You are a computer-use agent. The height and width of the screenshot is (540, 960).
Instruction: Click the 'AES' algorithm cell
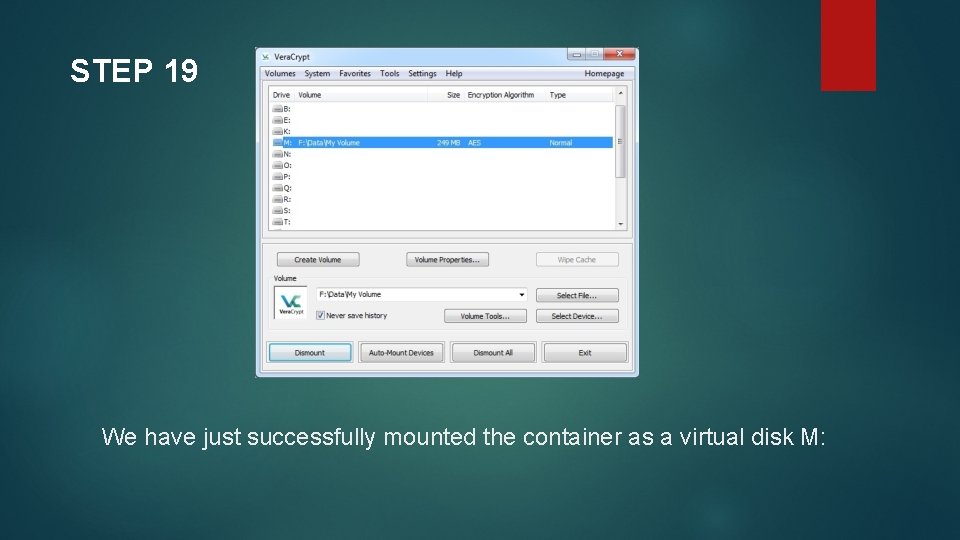(x=474, y=143)
